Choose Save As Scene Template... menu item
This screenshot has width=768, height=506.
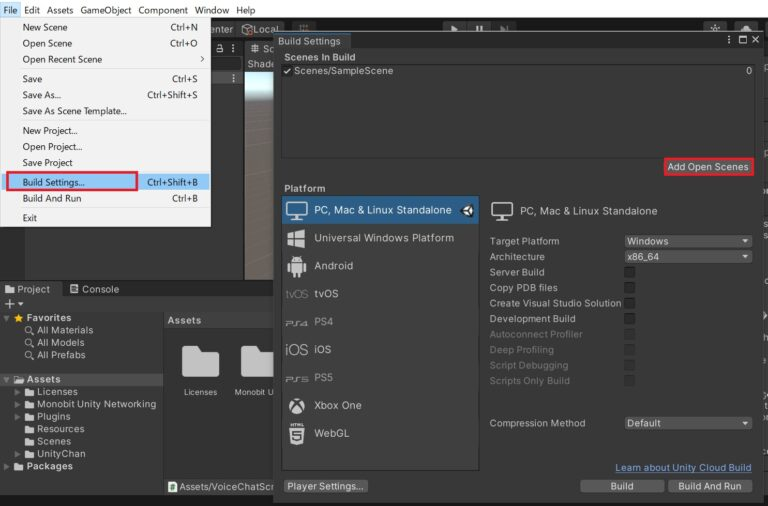click(106, 111)
